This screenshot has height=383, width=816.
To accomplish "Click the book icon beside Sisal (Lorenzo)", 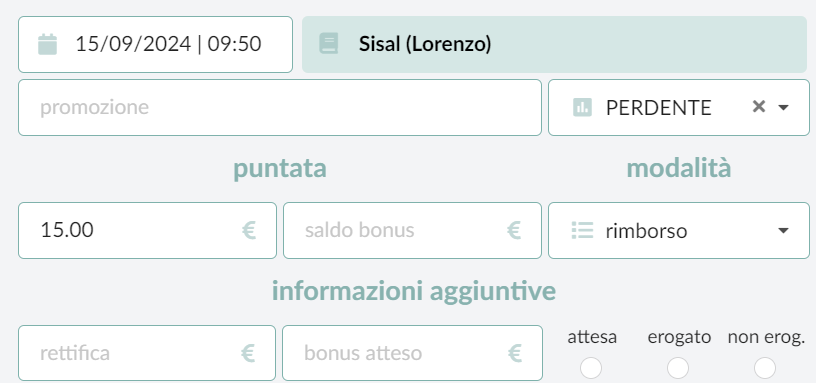I will click(x=329, y=44).
